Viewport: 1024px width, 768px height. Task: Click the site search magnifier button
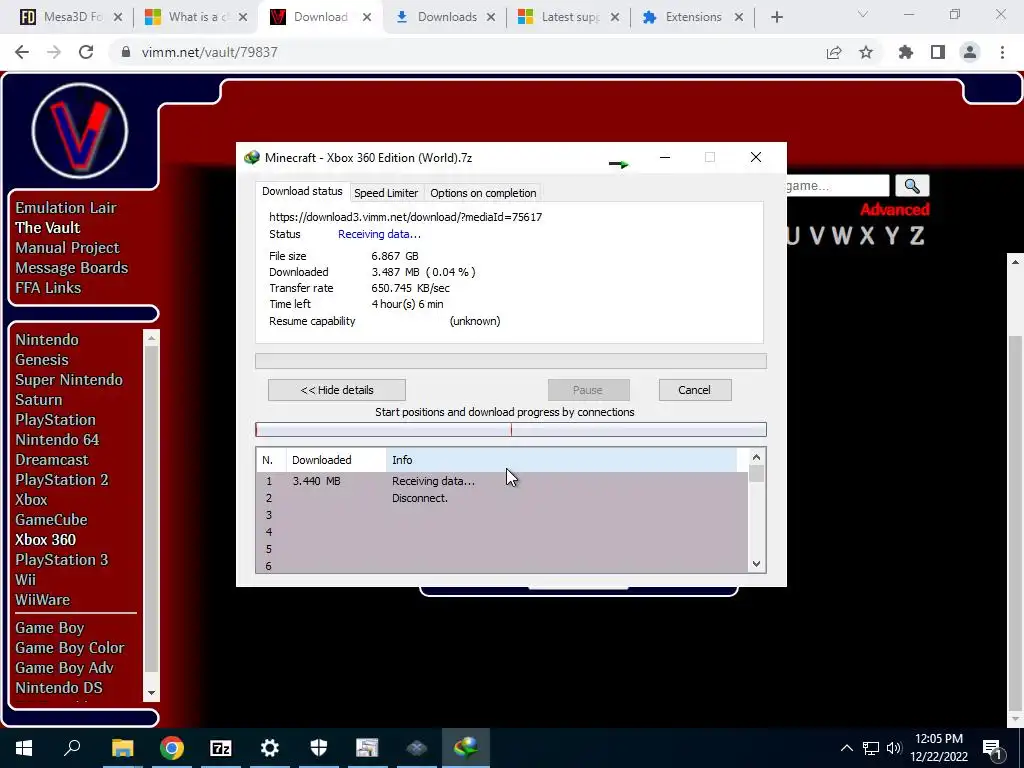(x=912, y=186)
